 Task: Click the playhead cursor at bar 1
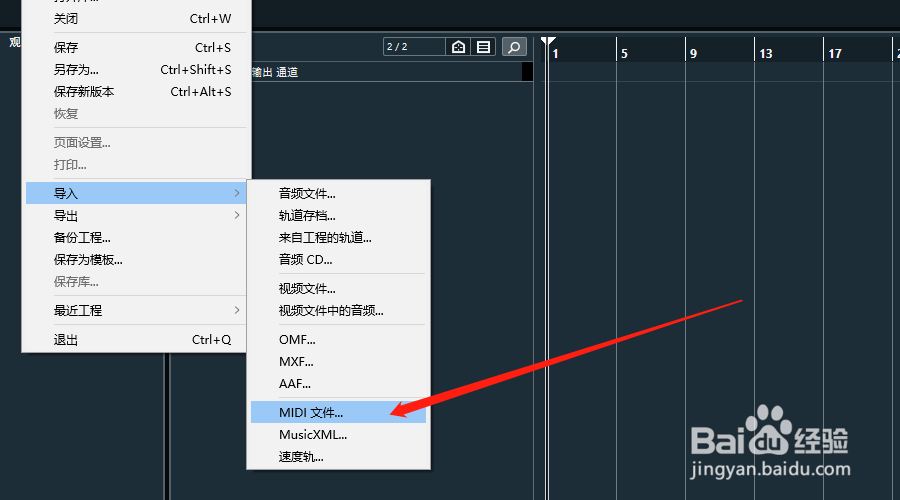(x=548, y=42)
